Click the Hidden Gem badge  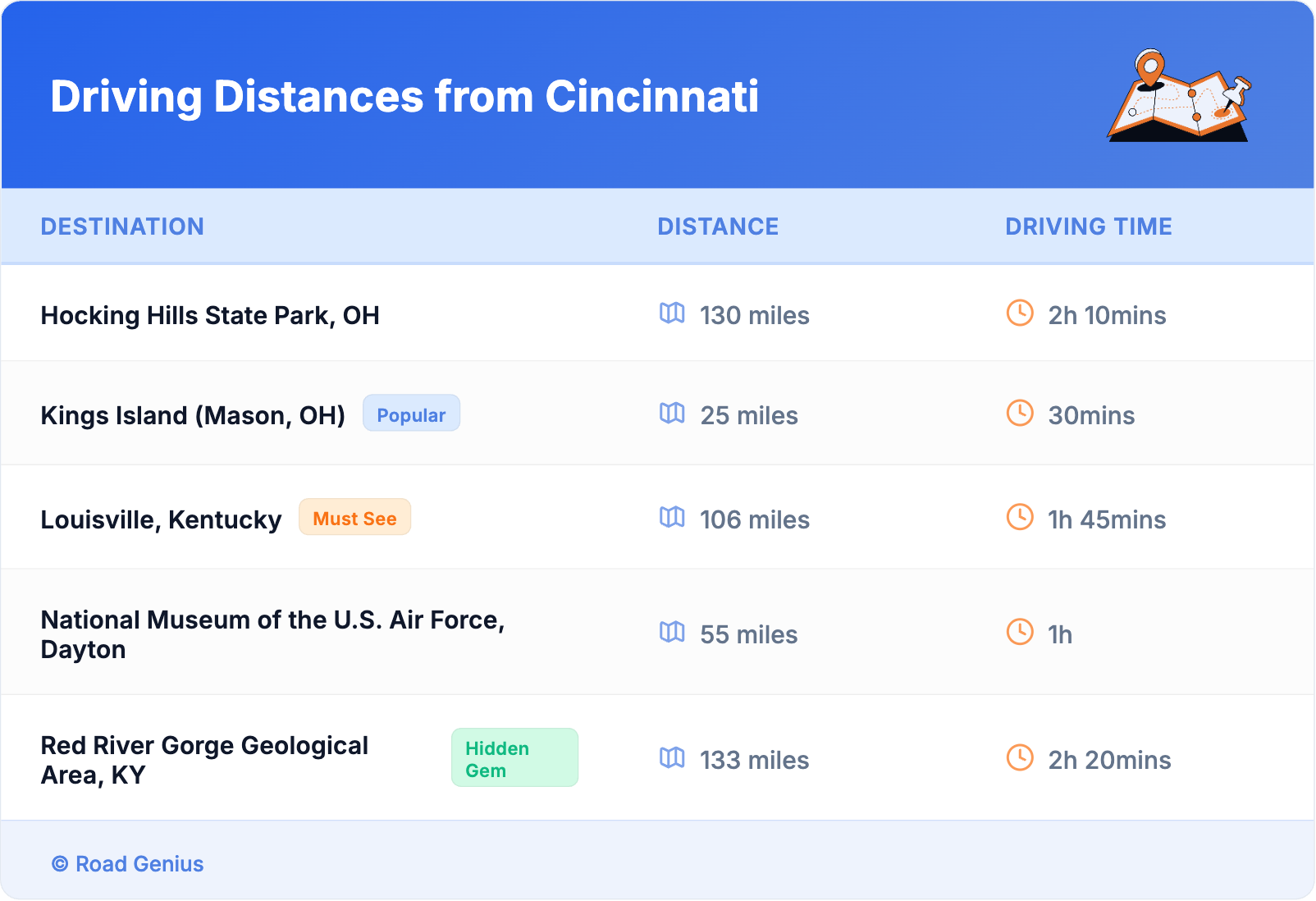pos(514,758)
